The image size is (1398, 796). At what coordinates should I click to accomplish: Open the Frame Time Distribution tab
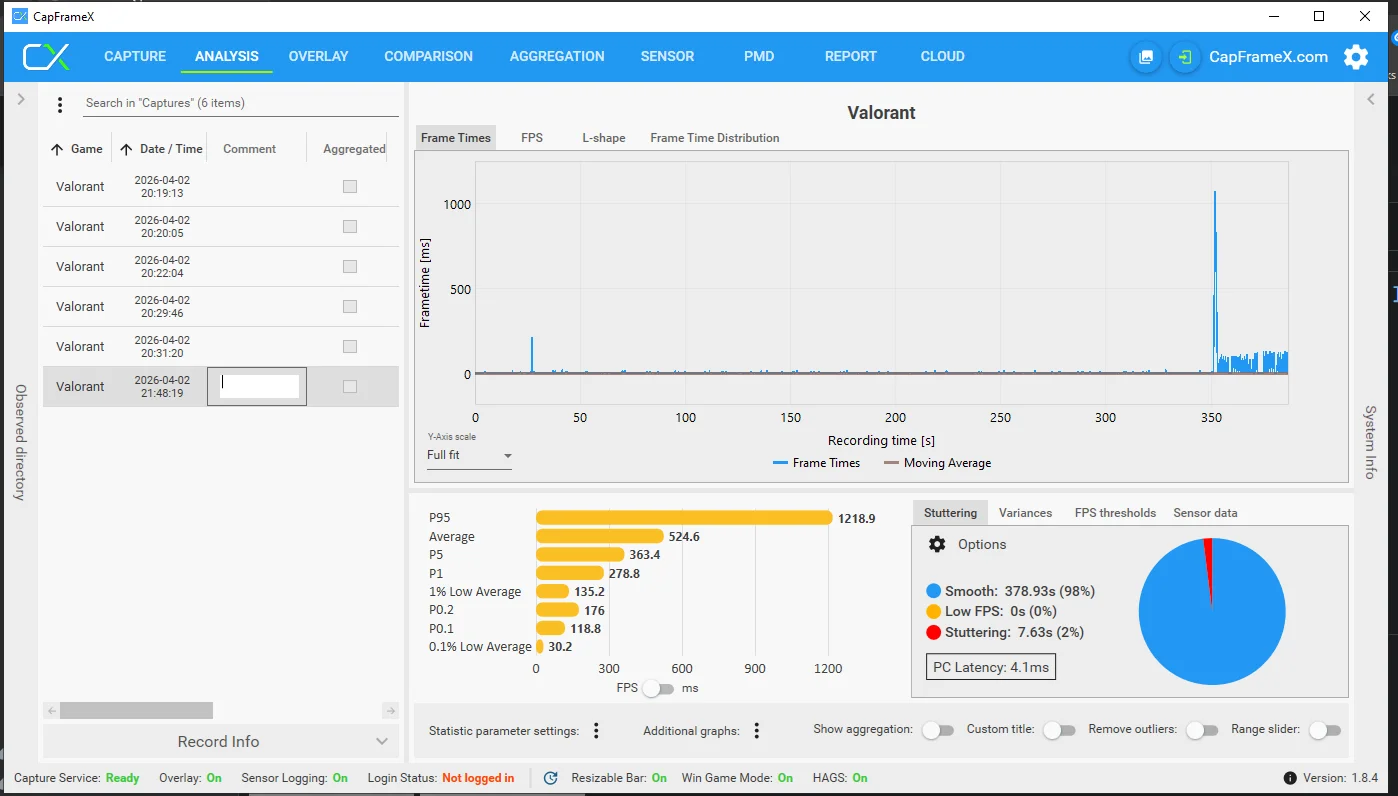[x=714, y=138]
